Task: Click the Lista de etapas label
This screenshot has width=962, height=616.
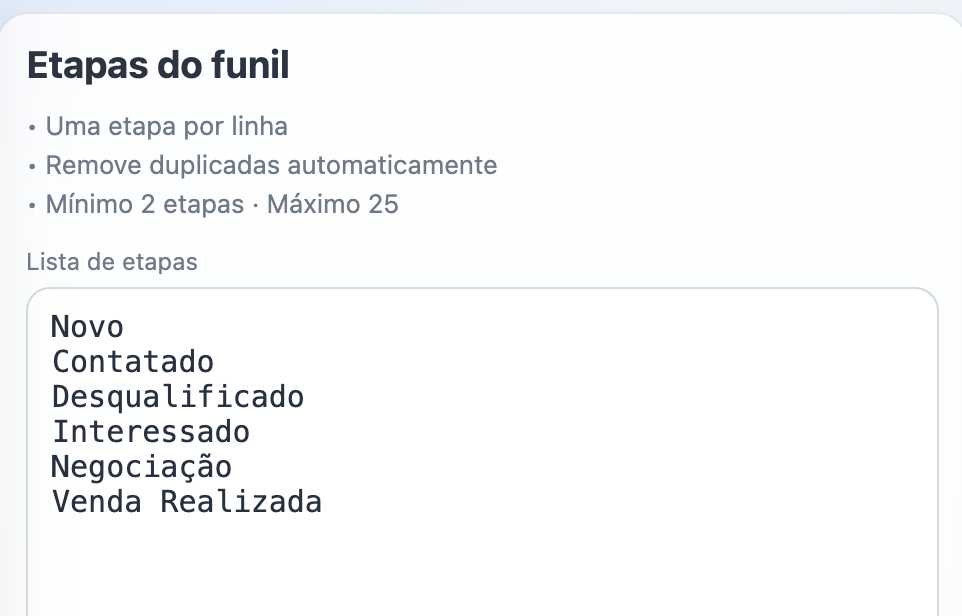Action: tap(112, 262)
